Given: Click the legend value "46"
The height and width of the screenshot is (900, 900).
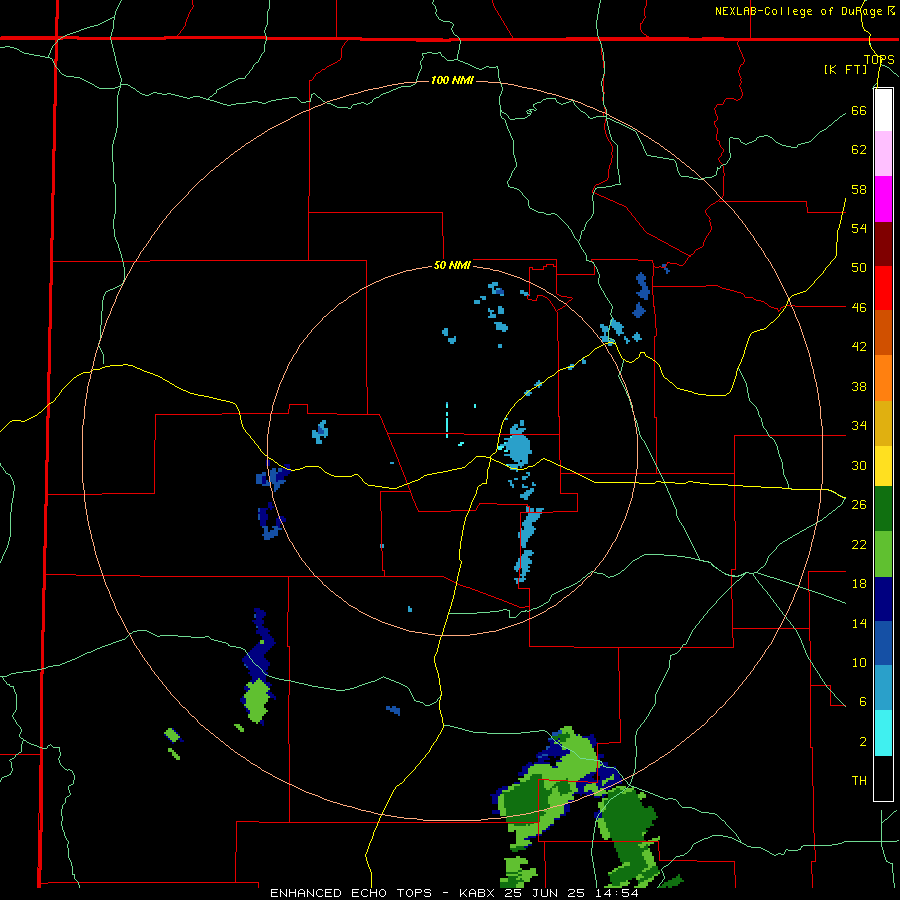Looking at the screenshot, I should coord(859,308).
